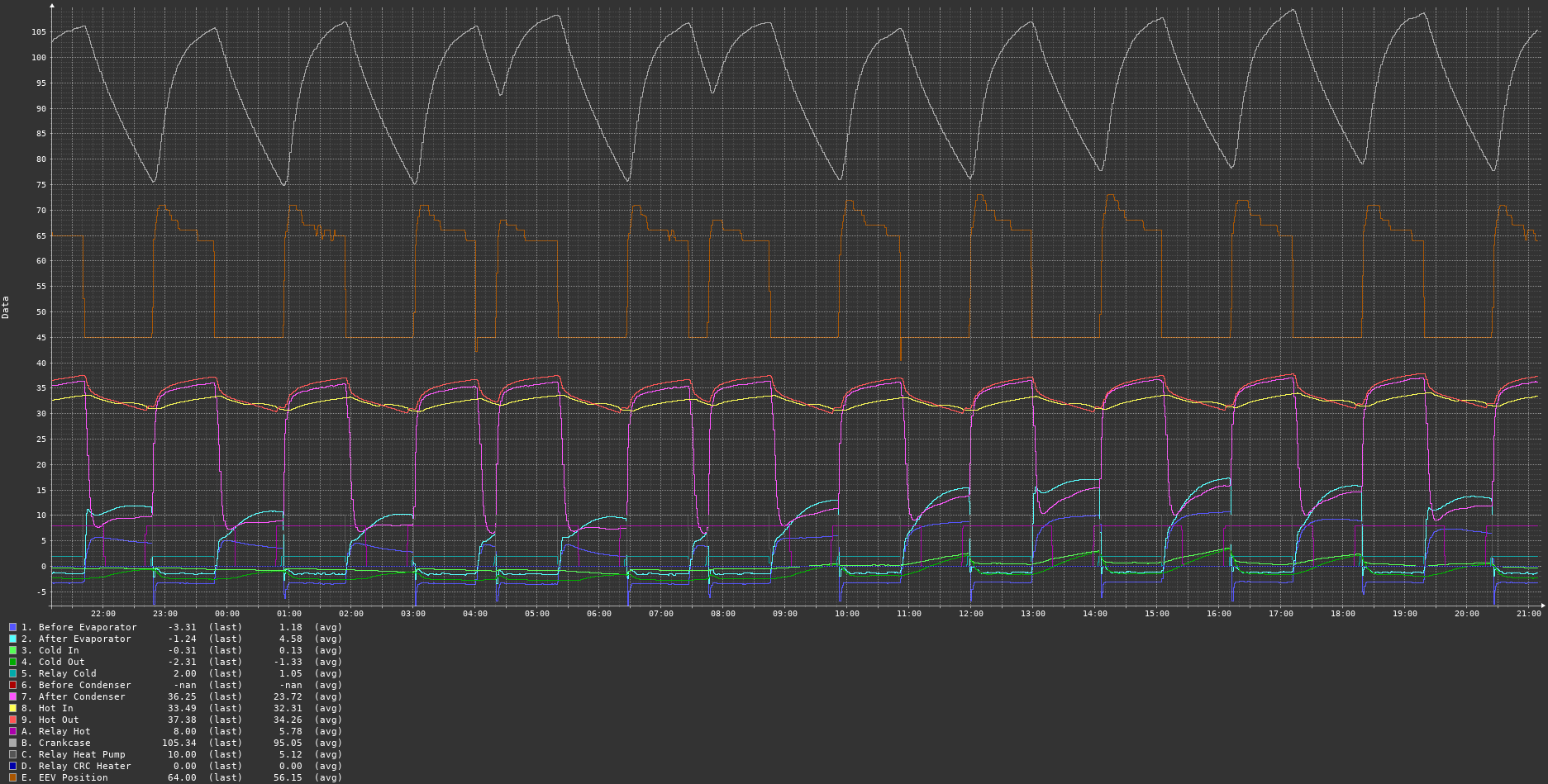Select the 'C. Relay Heat Pump' legend label
This screenshot has height=784, width=1548.
(74, 754)
